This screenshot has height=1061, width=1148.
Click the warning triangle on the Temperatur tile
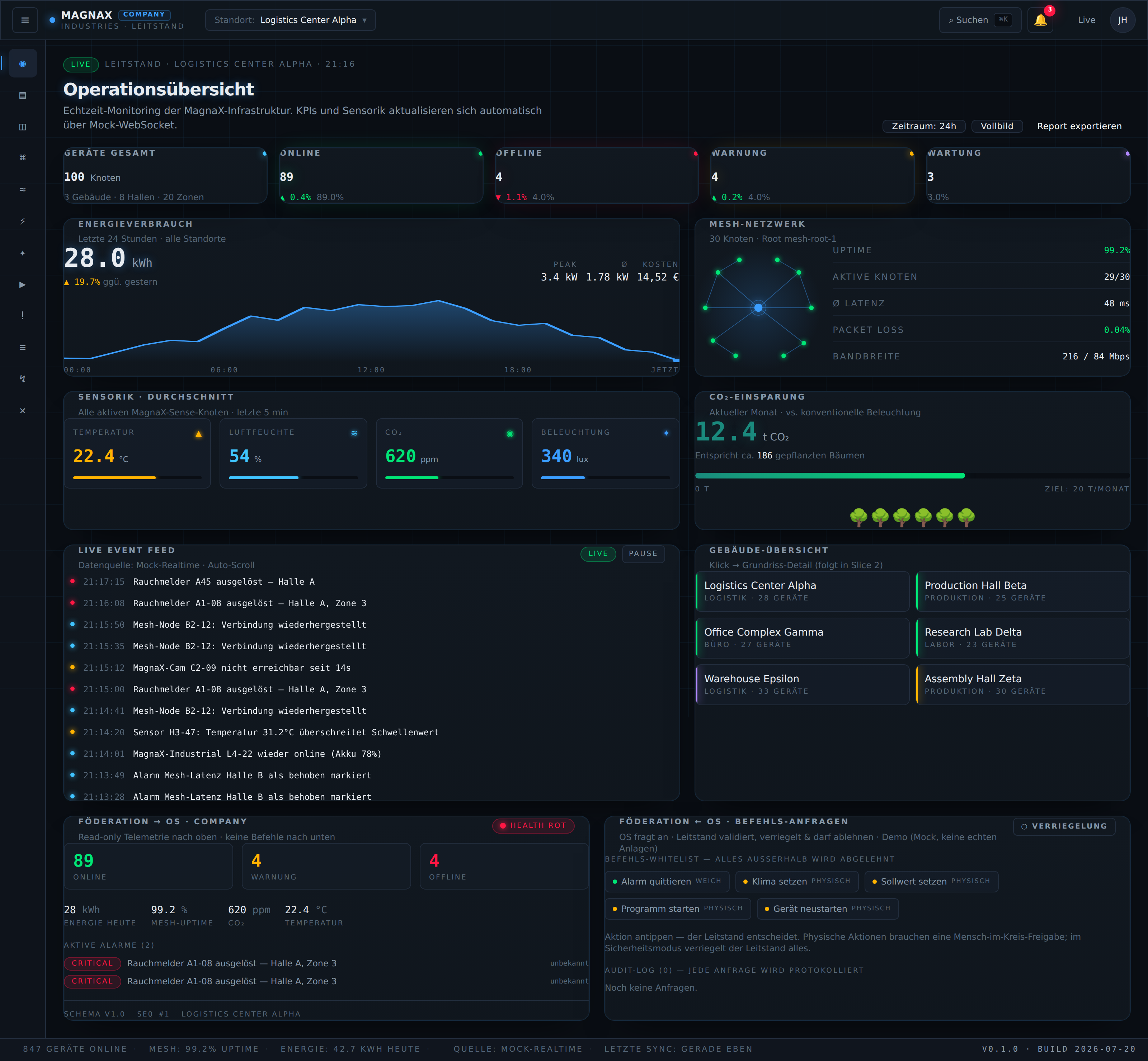point(198,434)
